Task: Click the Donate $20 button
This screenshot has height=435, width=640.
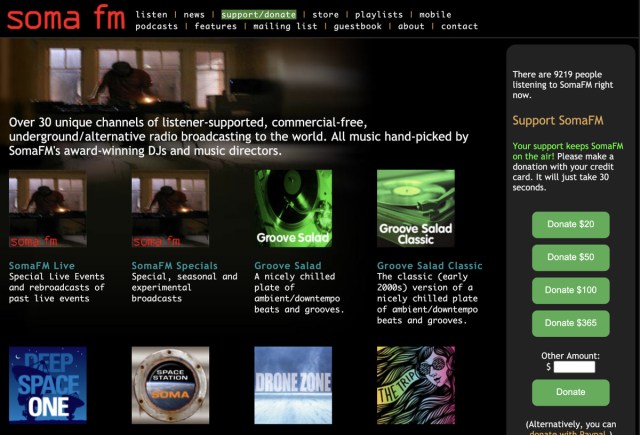Action: pyautogui.click(x=571, y=224)
